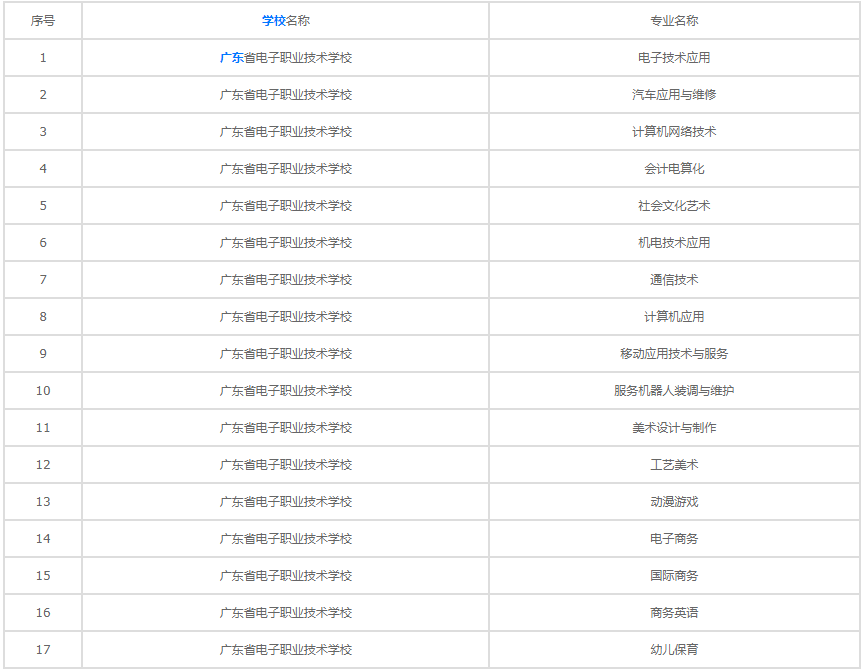Click the 计算机网络技术 cell

(x=673, y=132)
